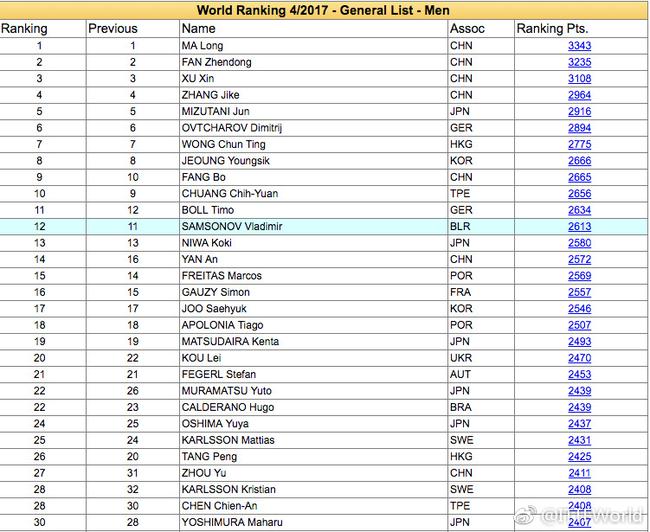The image size is (650, 532).
Task: Click 2580 points link for NIWA Koki
Action: click(579, 243)
